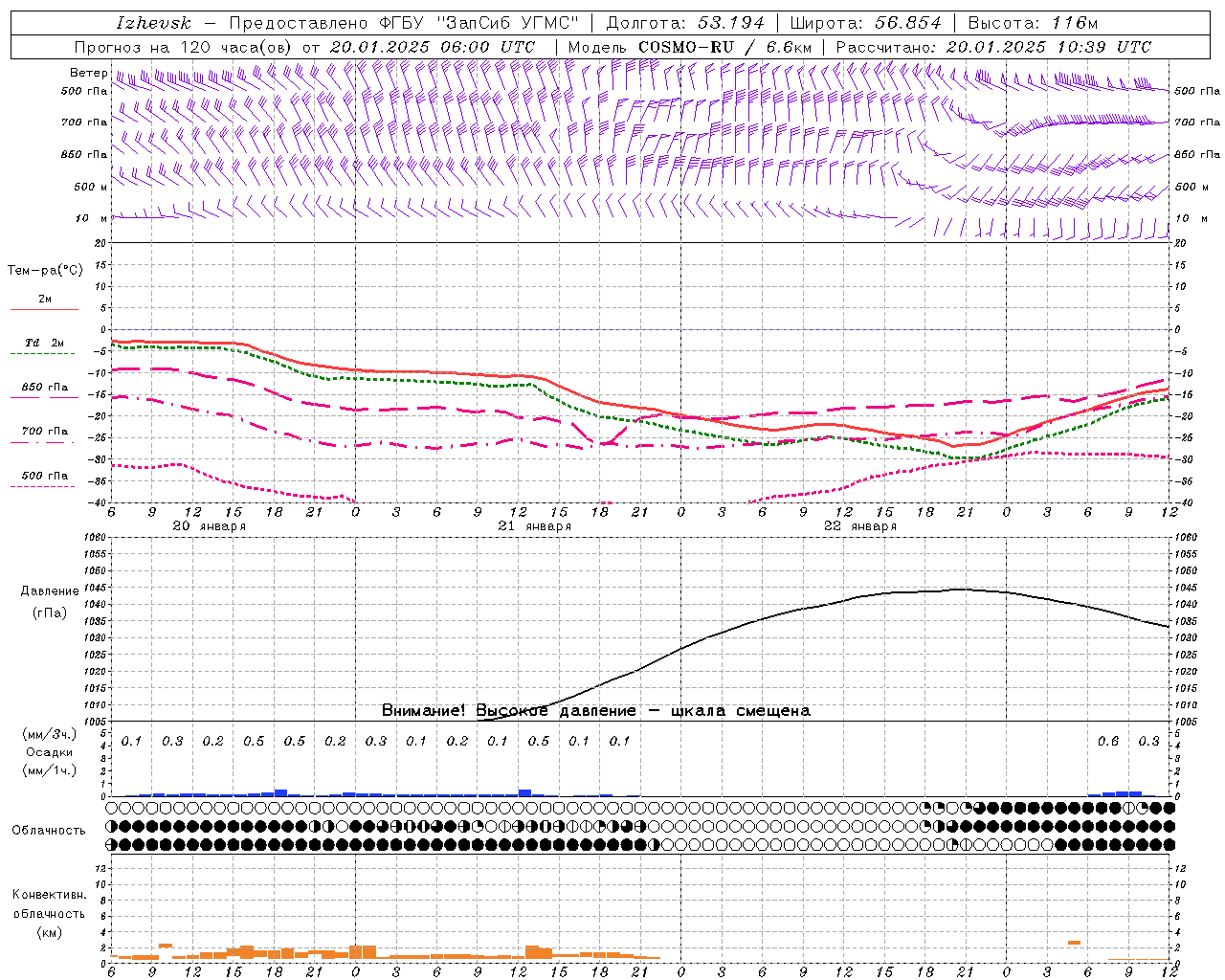This screenshot has height=980, width=1225.
Task: Select the "Td 2м" dew point legend entry
Action: [44, 343]
